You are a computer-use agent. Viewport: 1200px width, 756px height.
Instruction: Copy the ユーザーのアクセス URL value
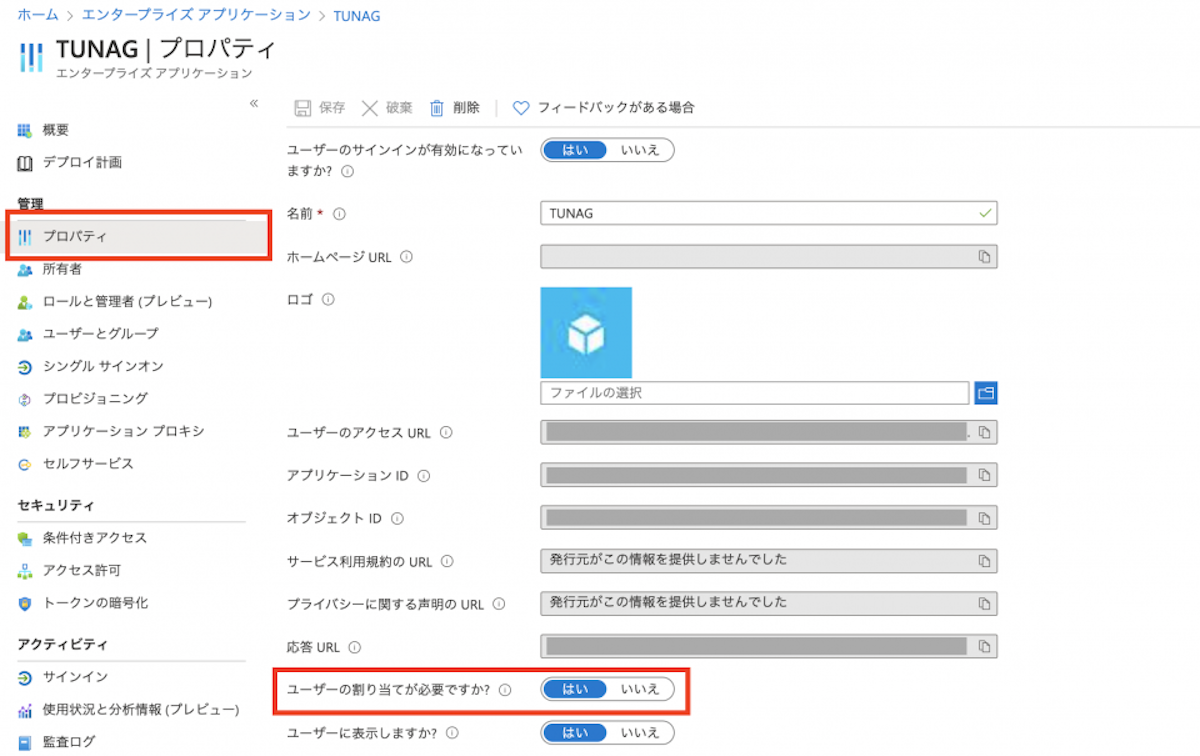click(984, 432)
